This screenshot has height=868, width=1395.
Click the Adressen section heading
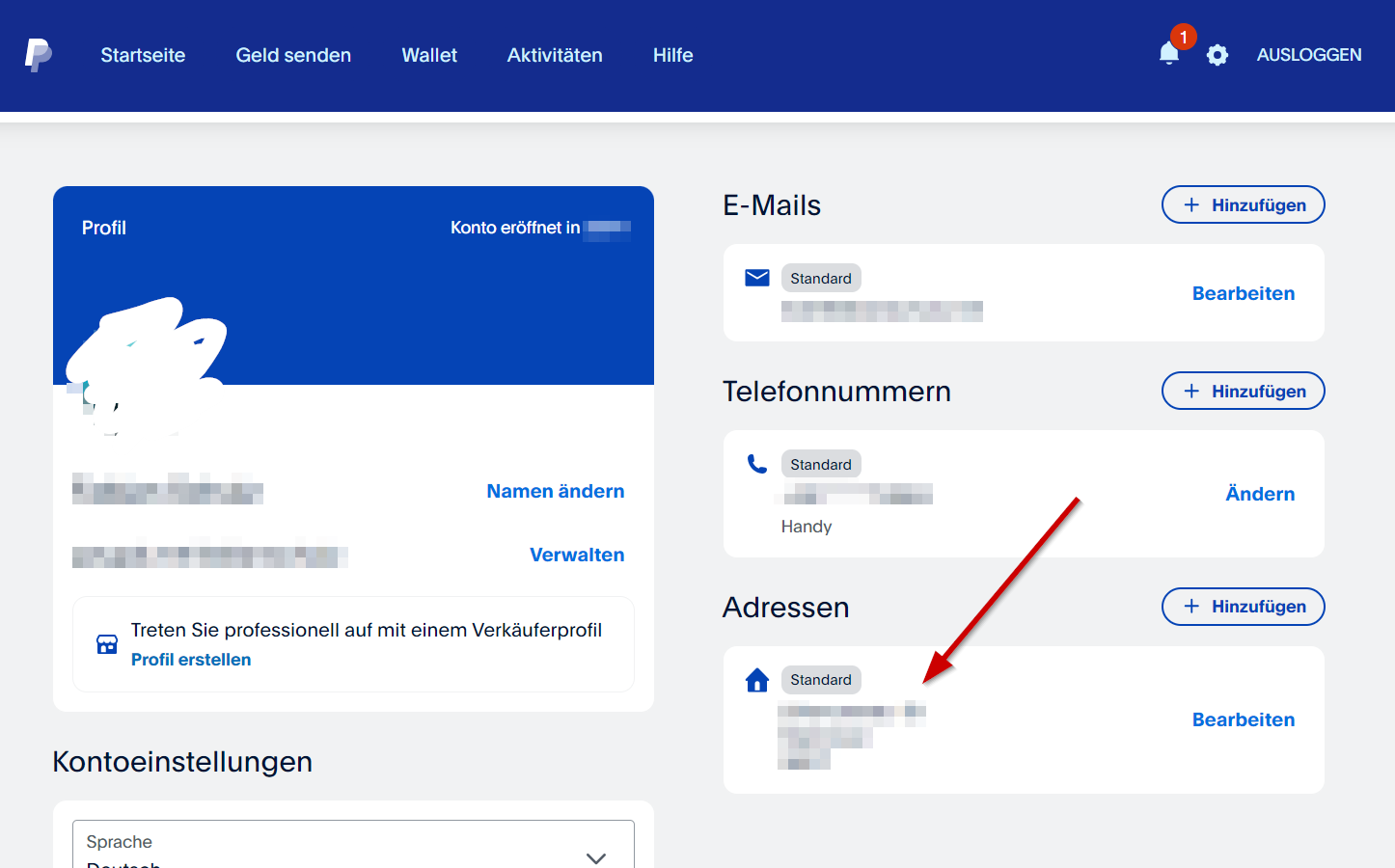[786, 608]
